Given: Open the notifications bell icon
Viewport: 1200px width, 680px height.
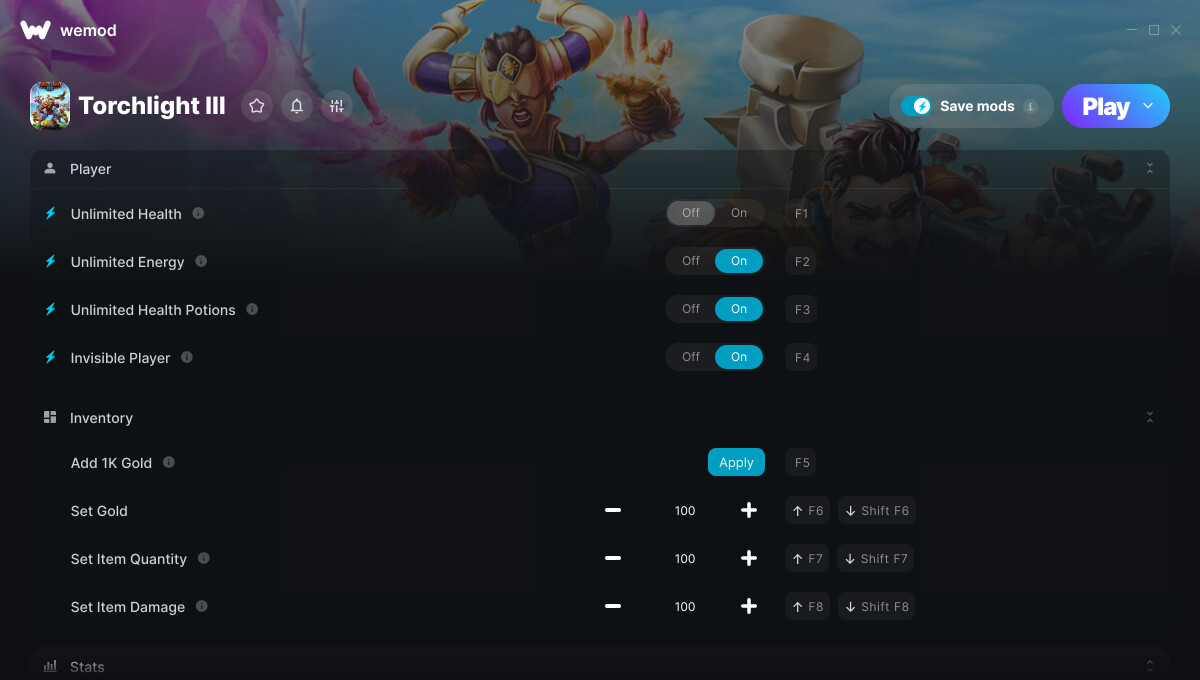Looking at the screenshot, I should click(297, 106).
